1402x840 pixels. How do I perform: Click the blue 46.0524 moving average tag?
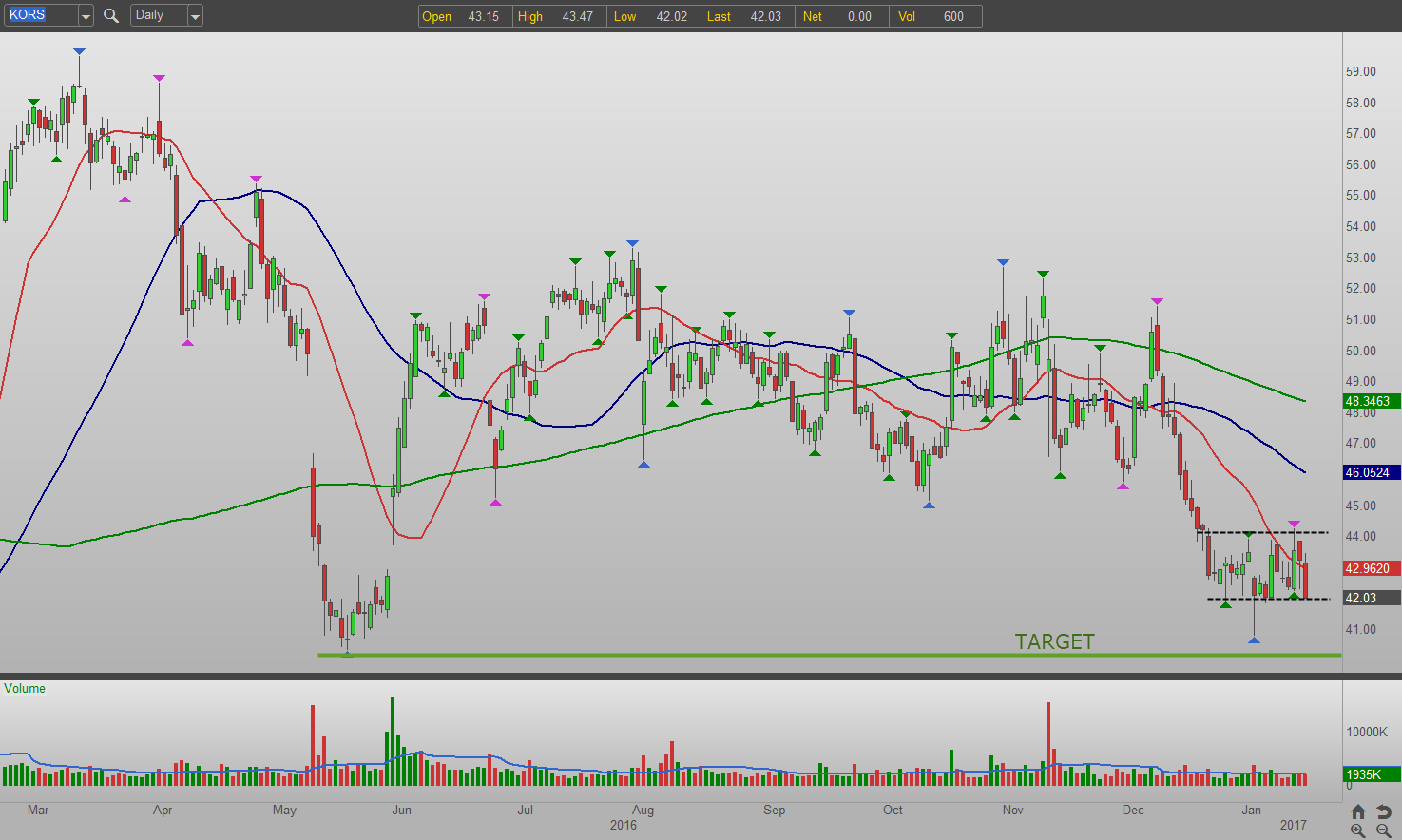coord(1371,472)
